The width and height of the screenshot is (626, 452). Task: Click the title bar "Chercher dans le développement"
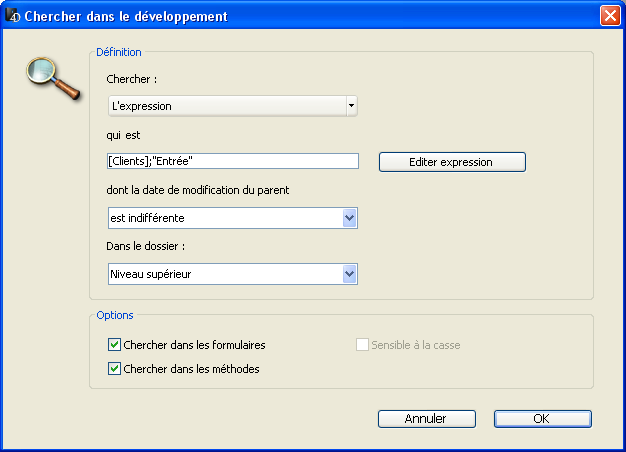click(x=126, y=16)
